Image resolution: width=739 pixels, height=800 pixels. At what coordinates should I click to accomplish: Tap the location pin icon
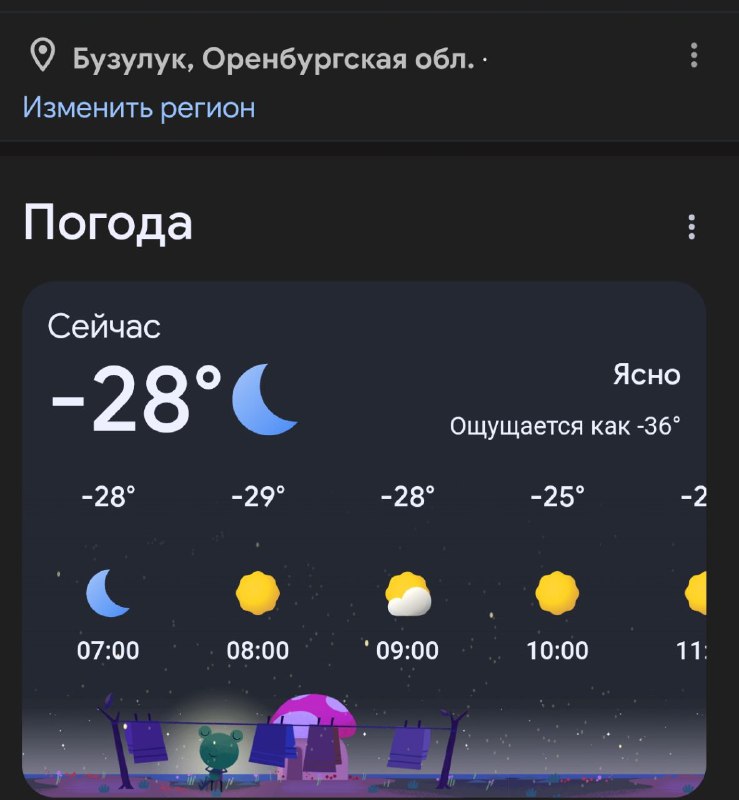point(42,57)
